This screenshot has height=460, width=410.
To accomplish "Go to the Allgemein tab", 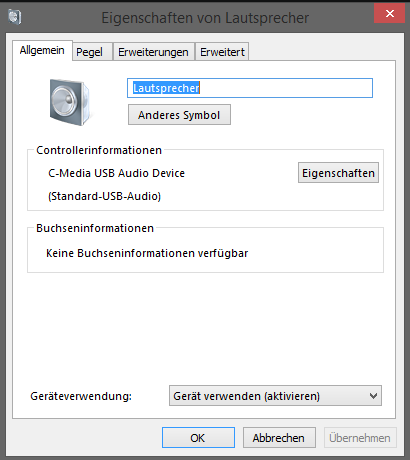I will tap(42, 51).
